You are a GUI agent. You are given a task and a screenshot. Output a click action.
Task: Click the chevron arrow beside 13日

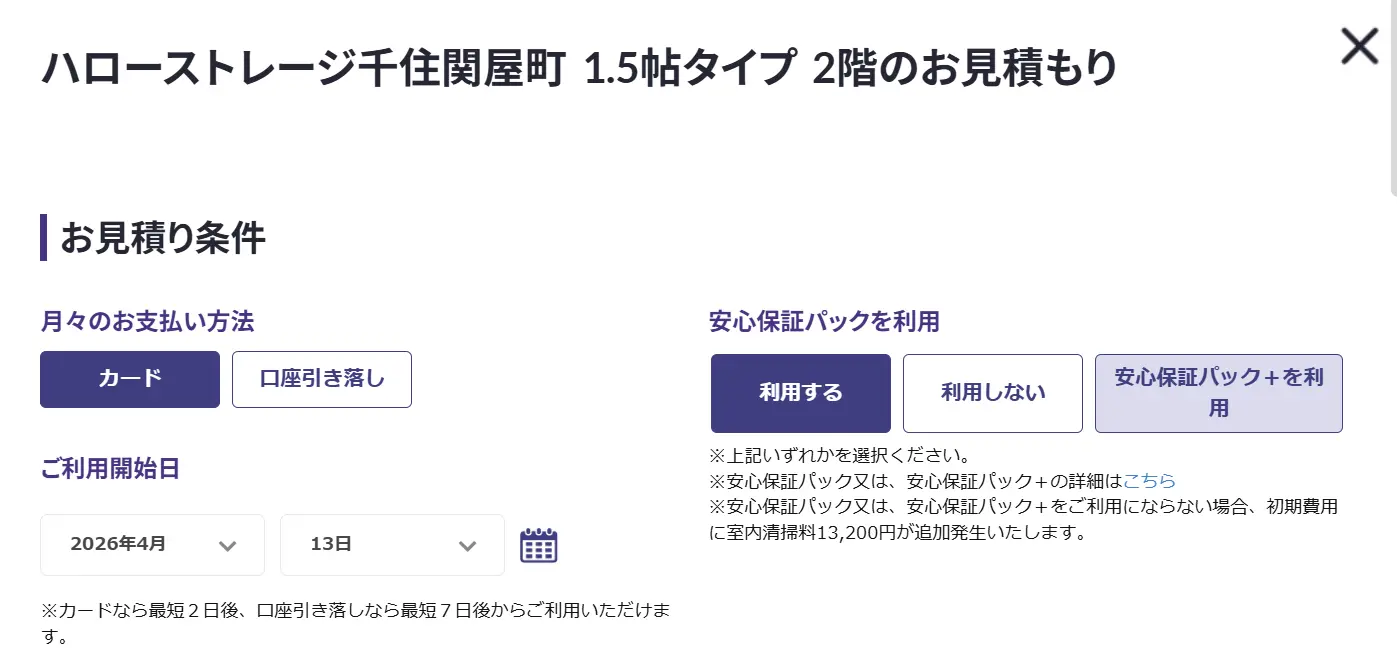point(467,546)
